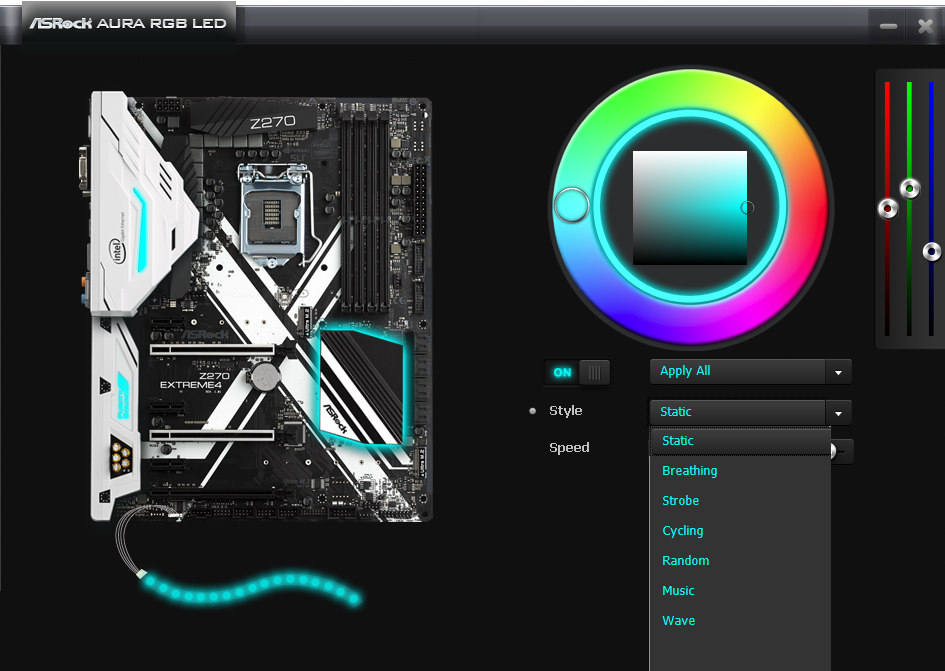The height and width of the screenshot is (671, 945).
Task: Select the red section of the hue ring
Action: pyautogui.click(x=809, y=208)
